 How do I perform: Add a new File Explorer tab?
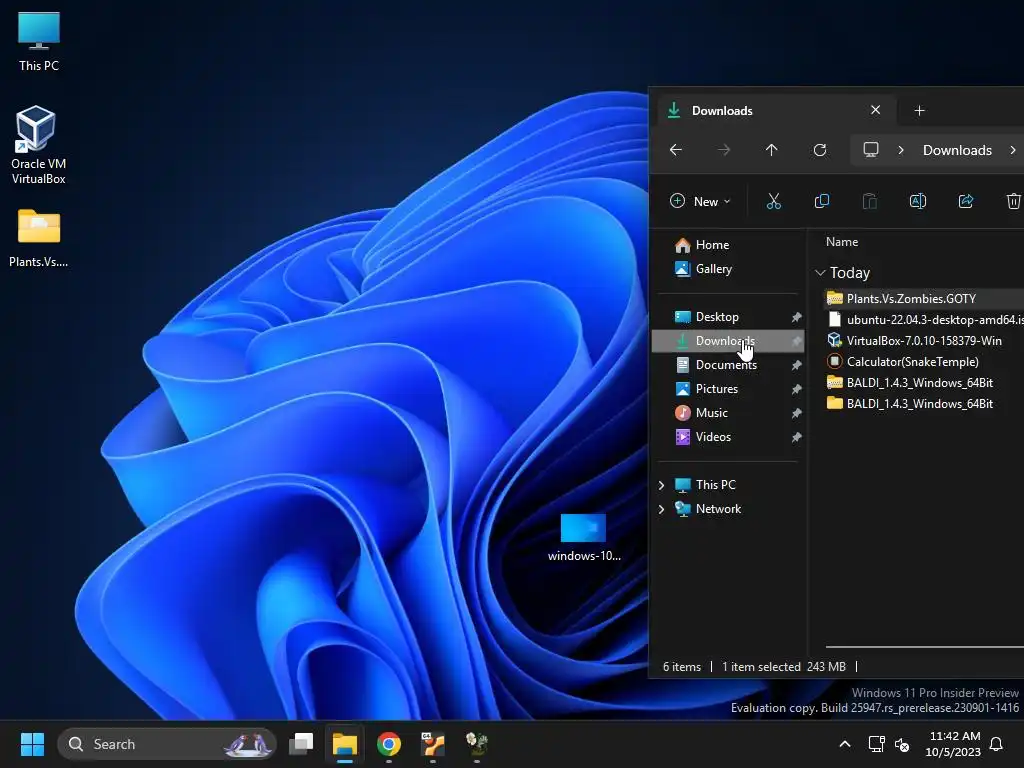coord(919,110)
